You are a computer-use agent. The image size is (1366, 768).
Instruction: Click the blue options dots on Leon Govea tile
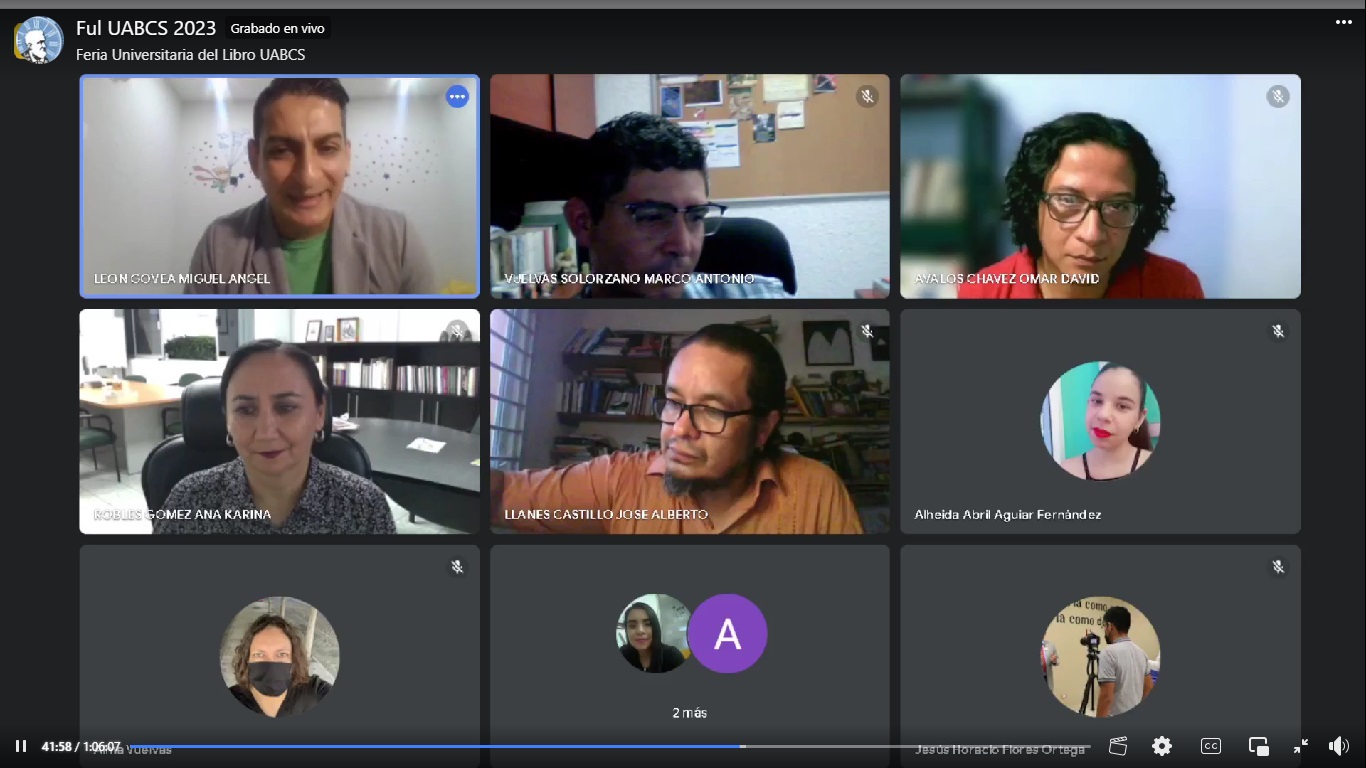coord(457,97)
